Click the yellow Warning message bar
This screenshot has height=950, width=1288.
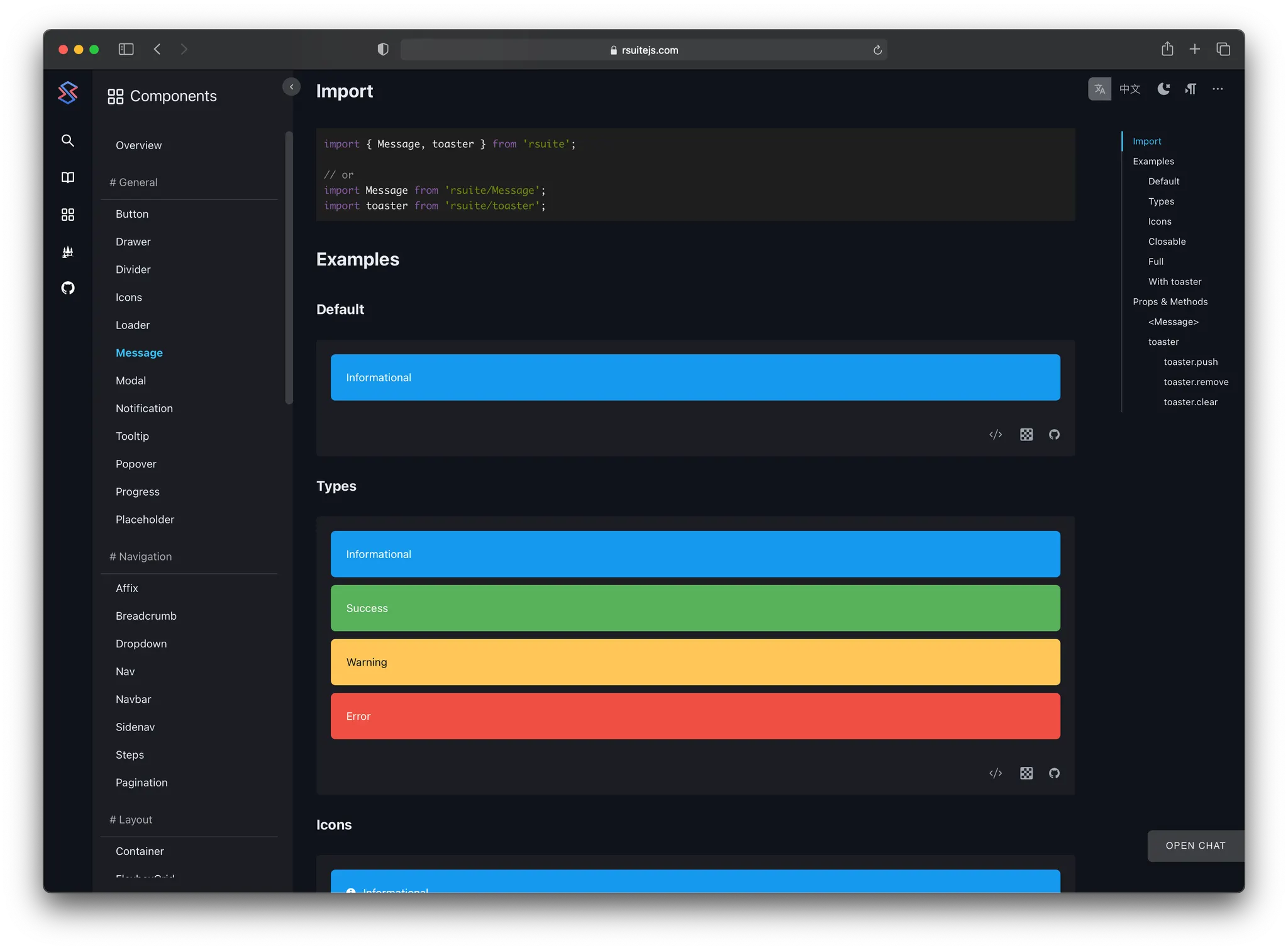695,662
